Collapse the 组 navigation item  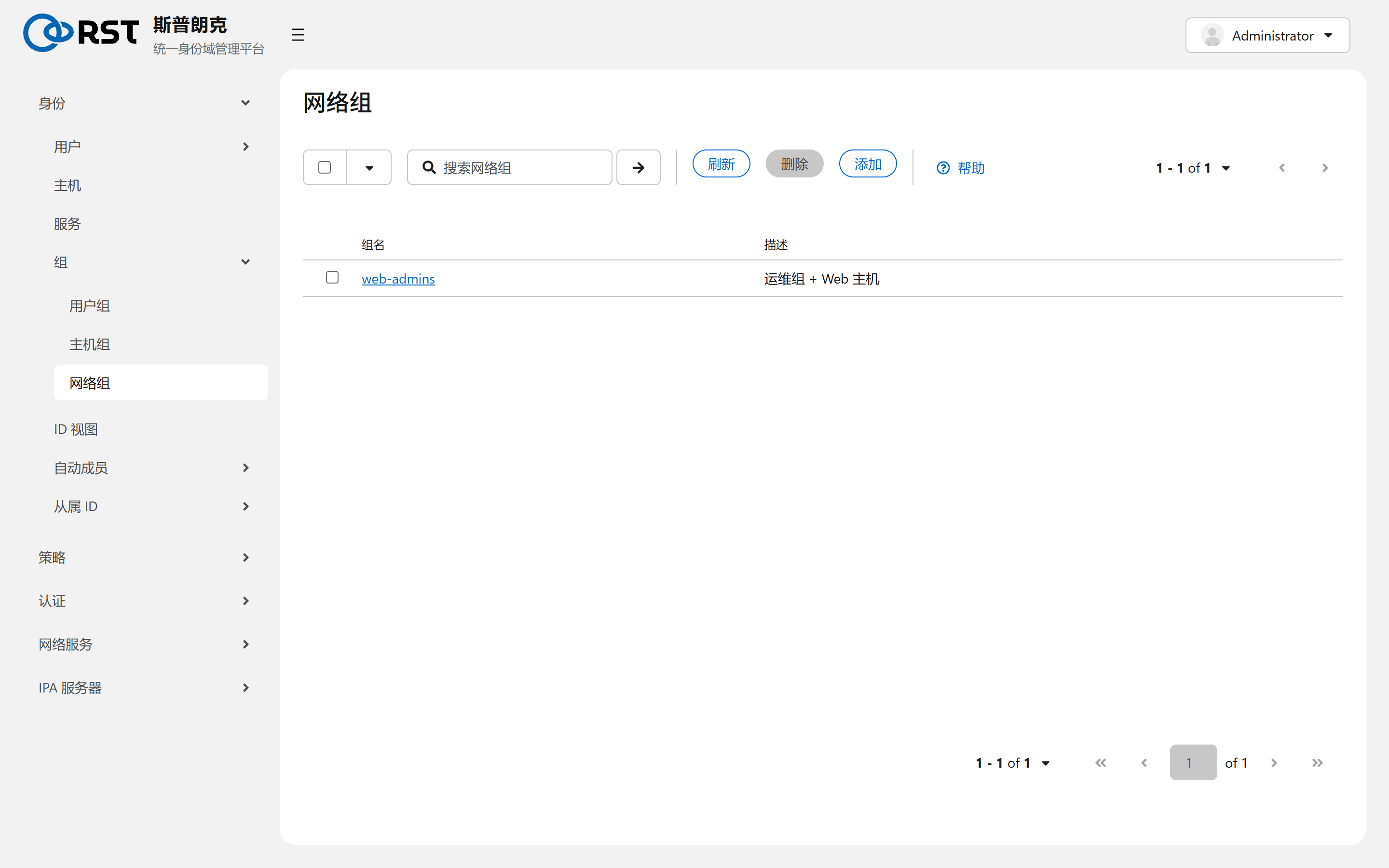pos(153,262)
